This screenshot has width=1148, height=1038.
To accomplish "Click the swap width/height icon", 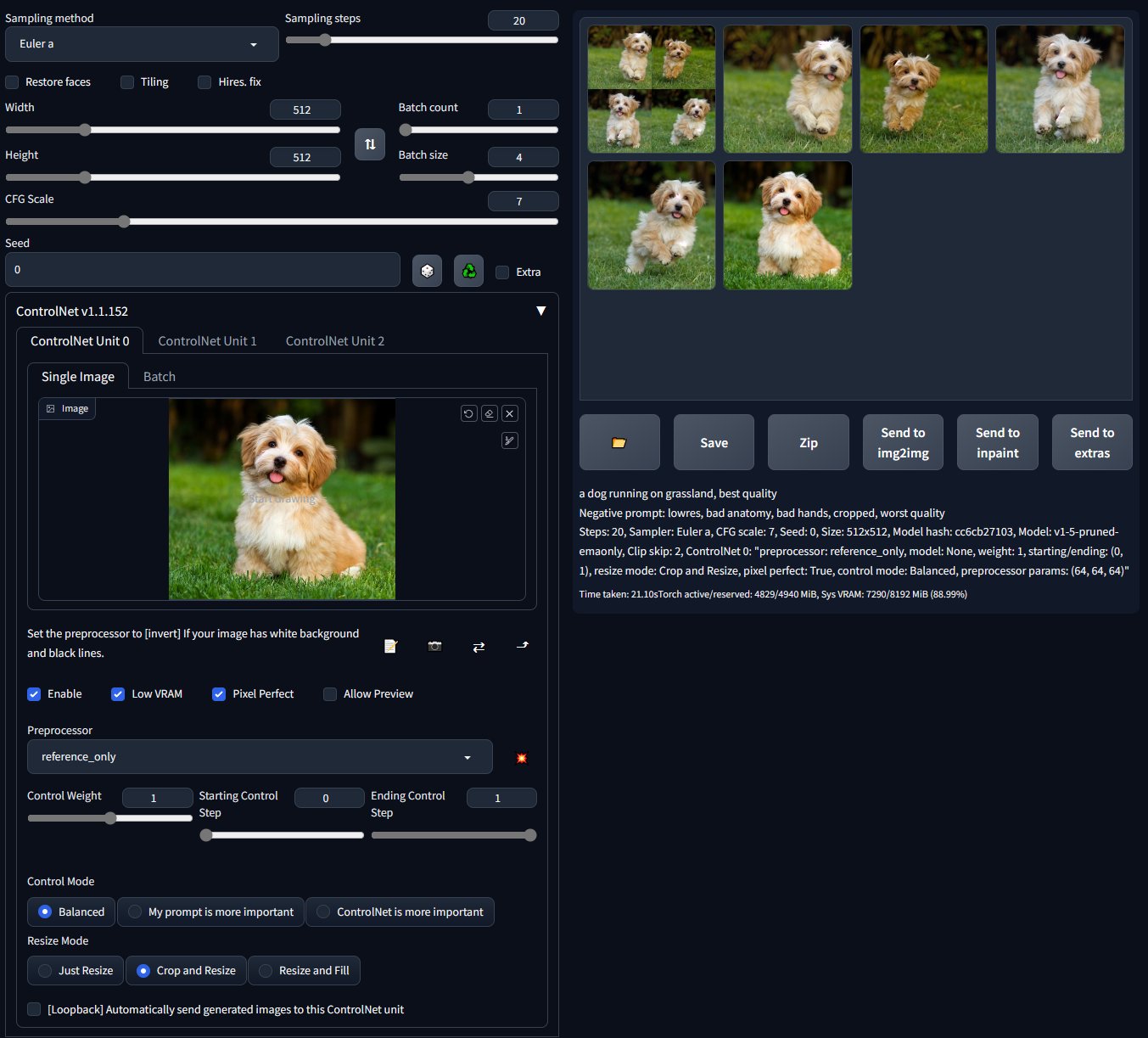I will pos(369,144).
